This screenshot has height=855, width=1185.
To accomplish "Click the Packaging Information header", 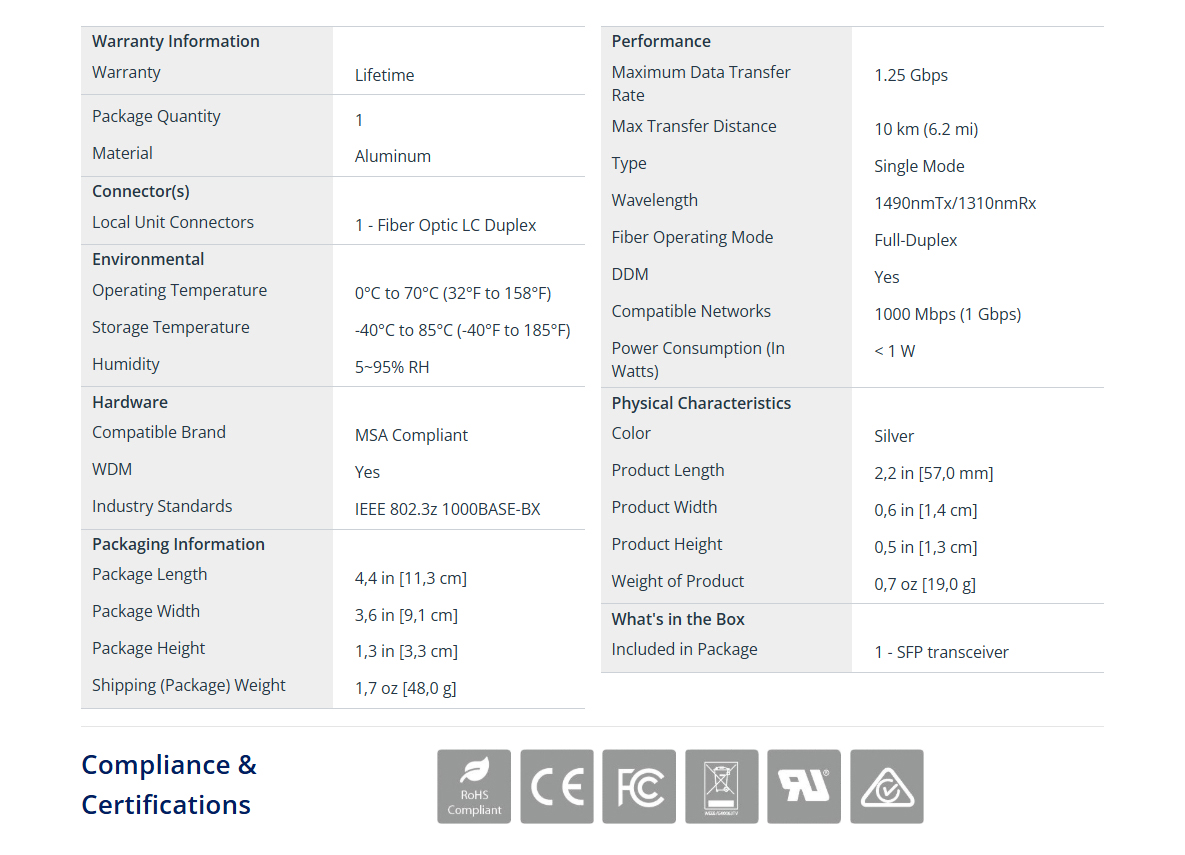I will point(178,544).
